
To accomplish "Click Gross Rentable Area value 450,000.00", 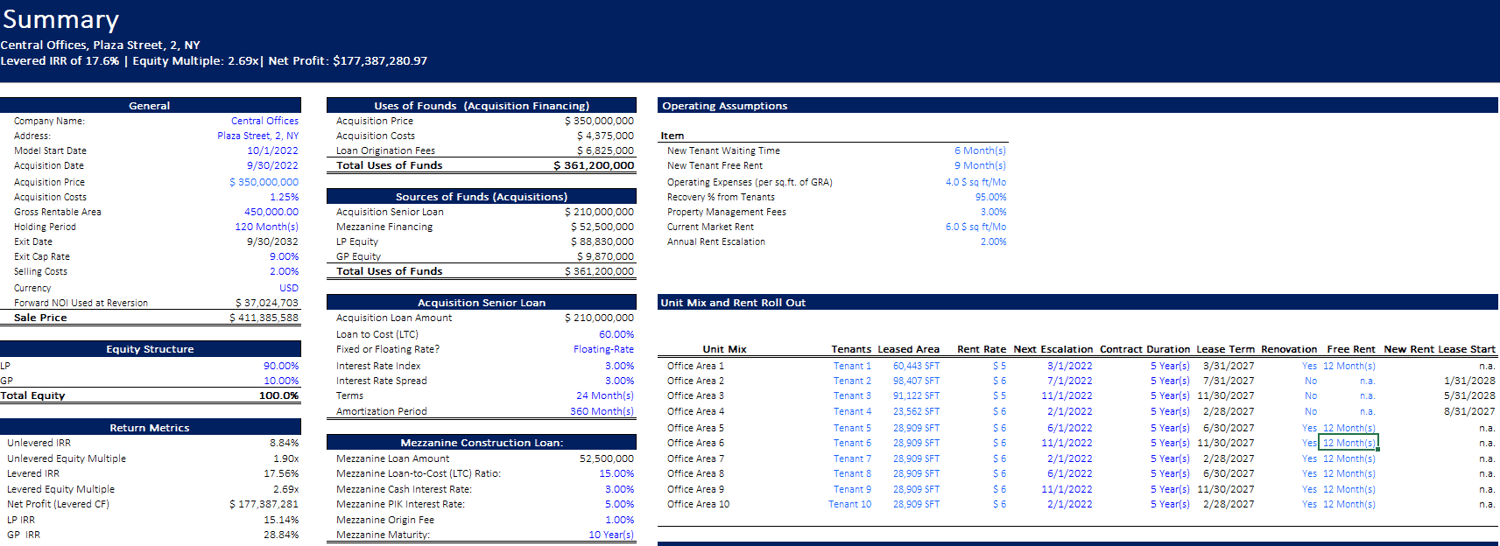I will [x=271, y=212].
